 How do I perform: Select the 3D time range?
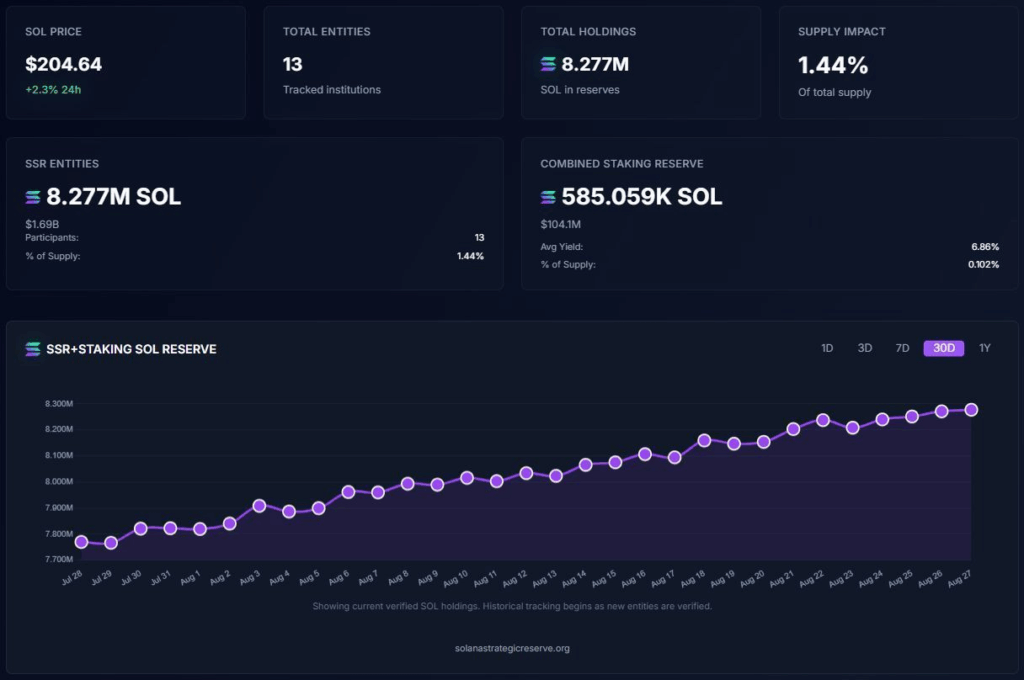(x=865, y=348)
